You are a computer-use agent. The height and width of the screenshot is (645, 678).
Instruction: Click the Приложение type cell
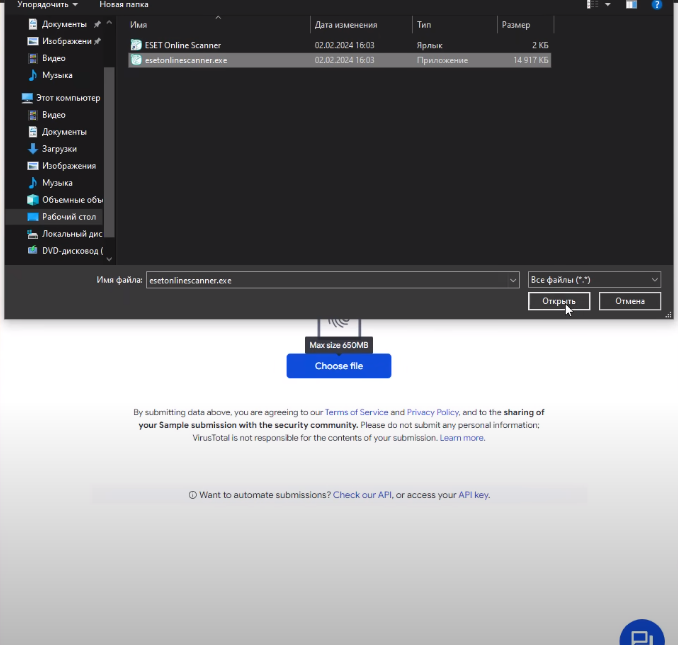442,60
